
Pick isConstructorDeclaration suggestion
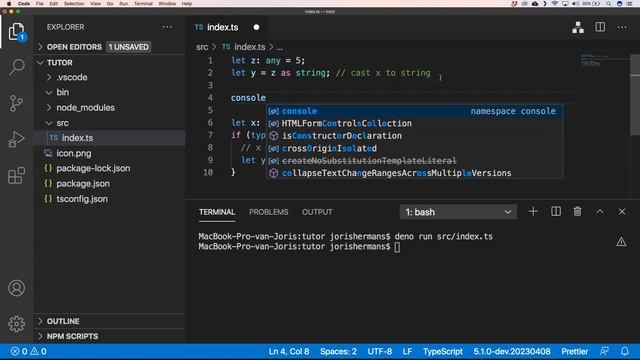click(x=415, y=136)
